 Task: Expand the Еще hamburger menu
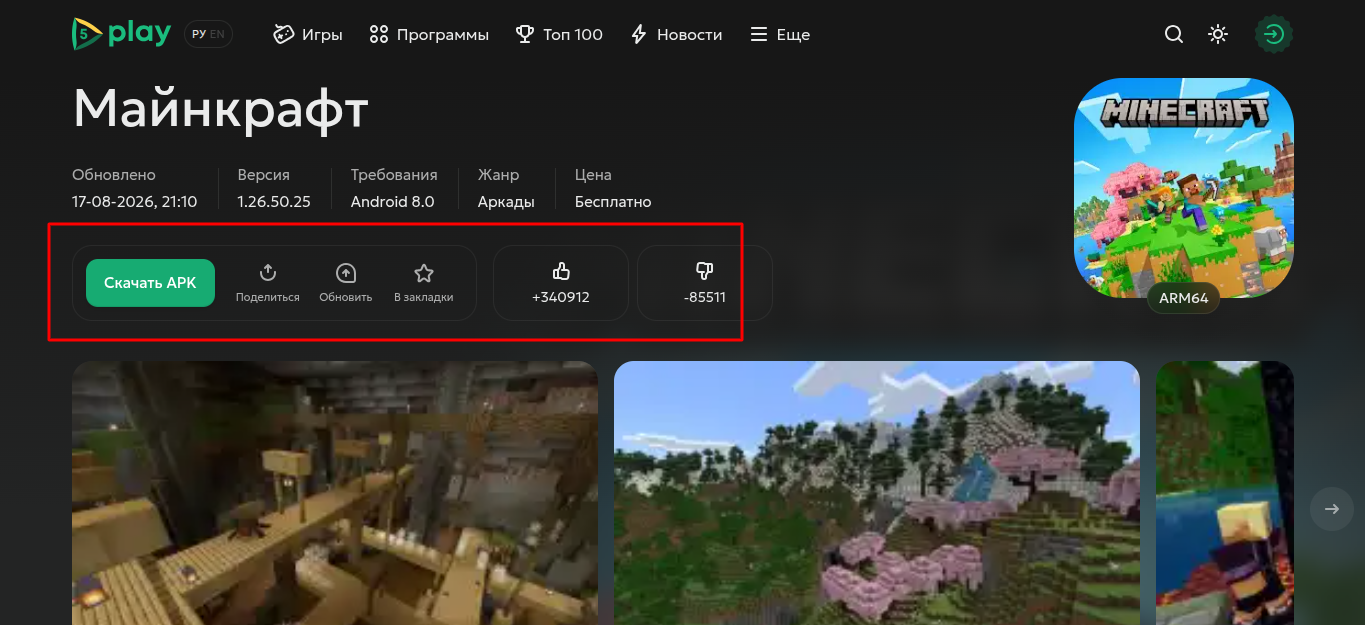point(780,34)
